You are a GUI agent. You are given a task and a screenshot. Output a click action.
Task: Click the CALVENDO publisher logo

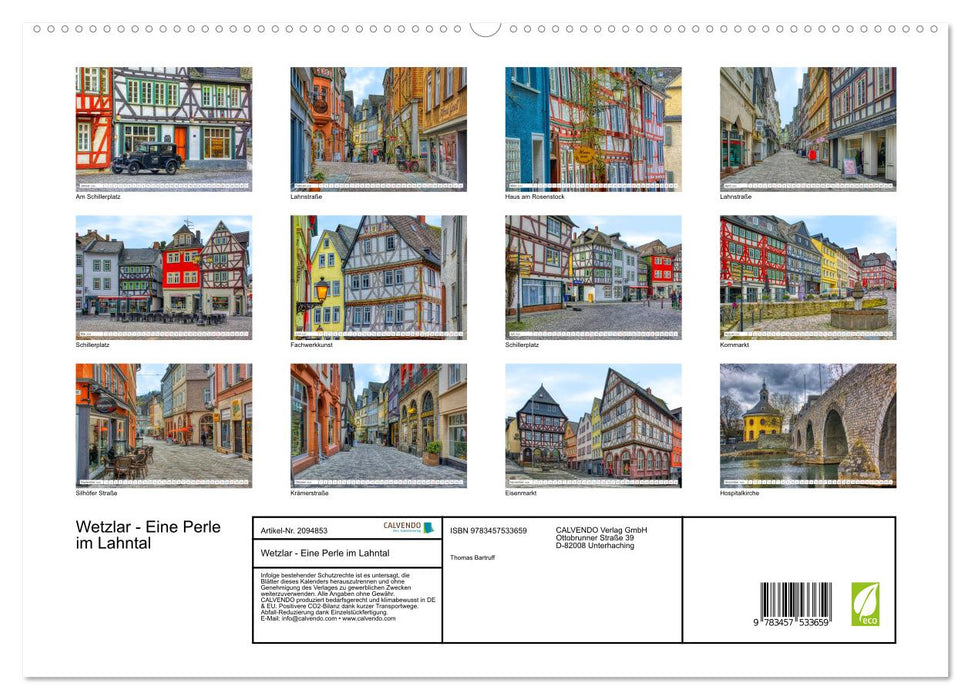tap(402, 528)
